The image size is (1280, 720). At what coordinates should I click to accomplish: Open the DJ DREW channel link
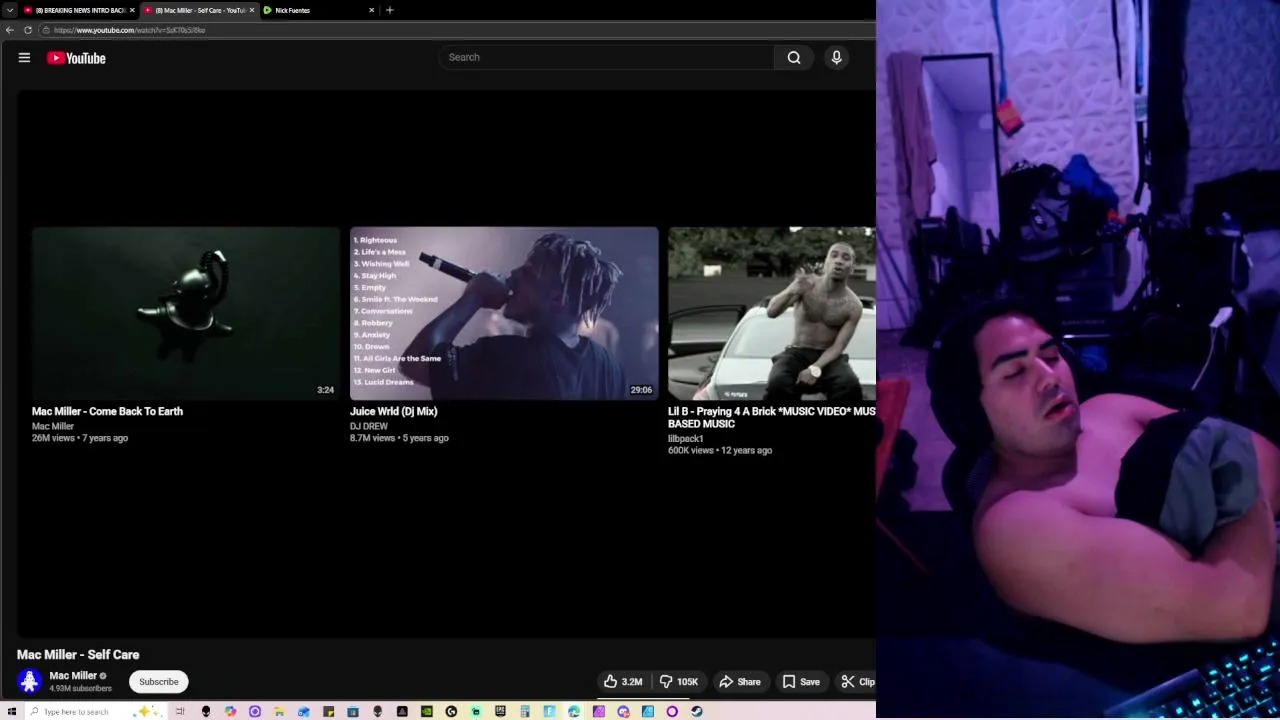[x=368, y=426]
